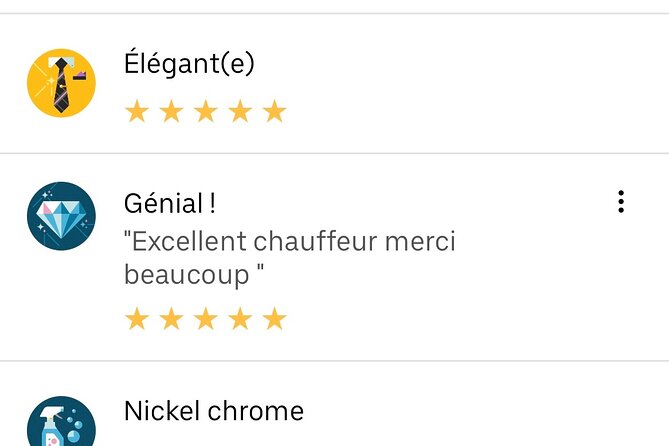Tap the first star of the Génial review
669x446 pixels.
pos(136,319)
